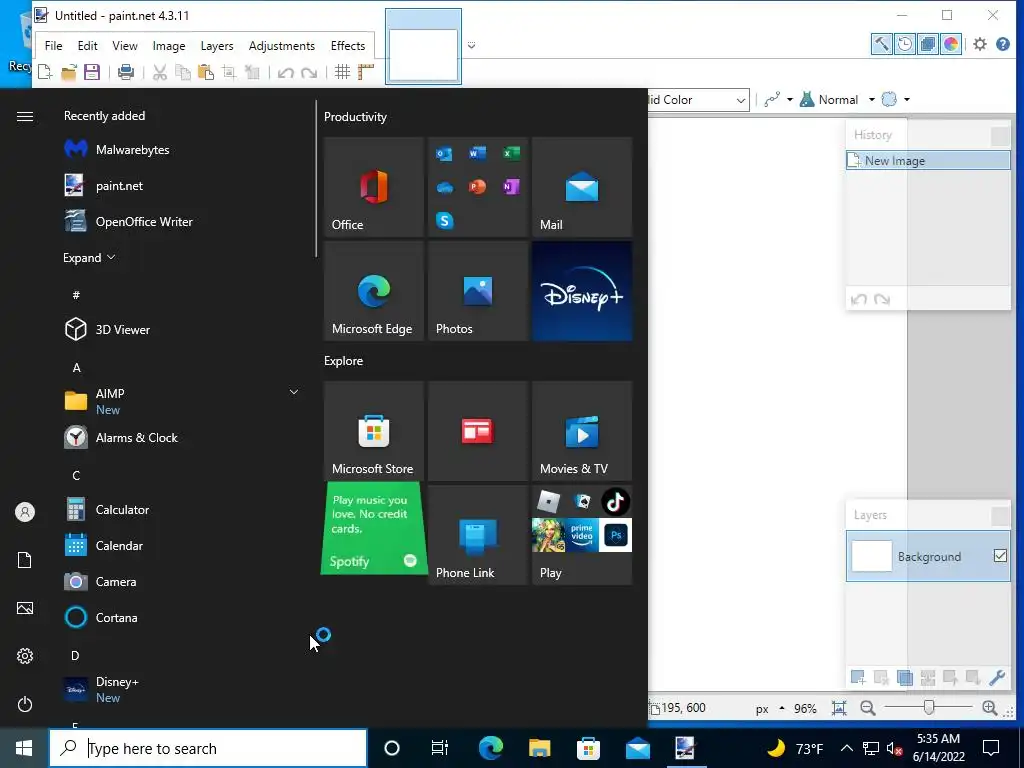Open the View menu
Image resolution: width=1024 pixels, height=768 pixels.
125,46
